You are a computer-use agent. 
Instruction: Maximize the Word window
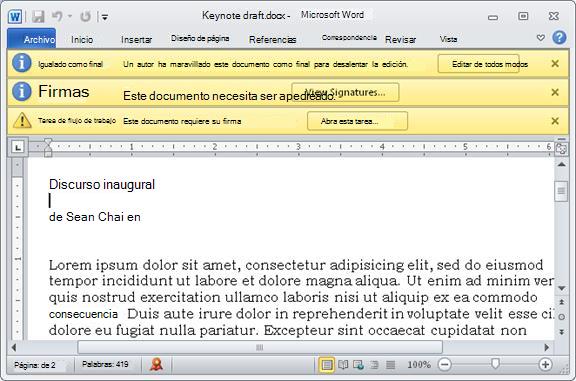pos(523,16)
